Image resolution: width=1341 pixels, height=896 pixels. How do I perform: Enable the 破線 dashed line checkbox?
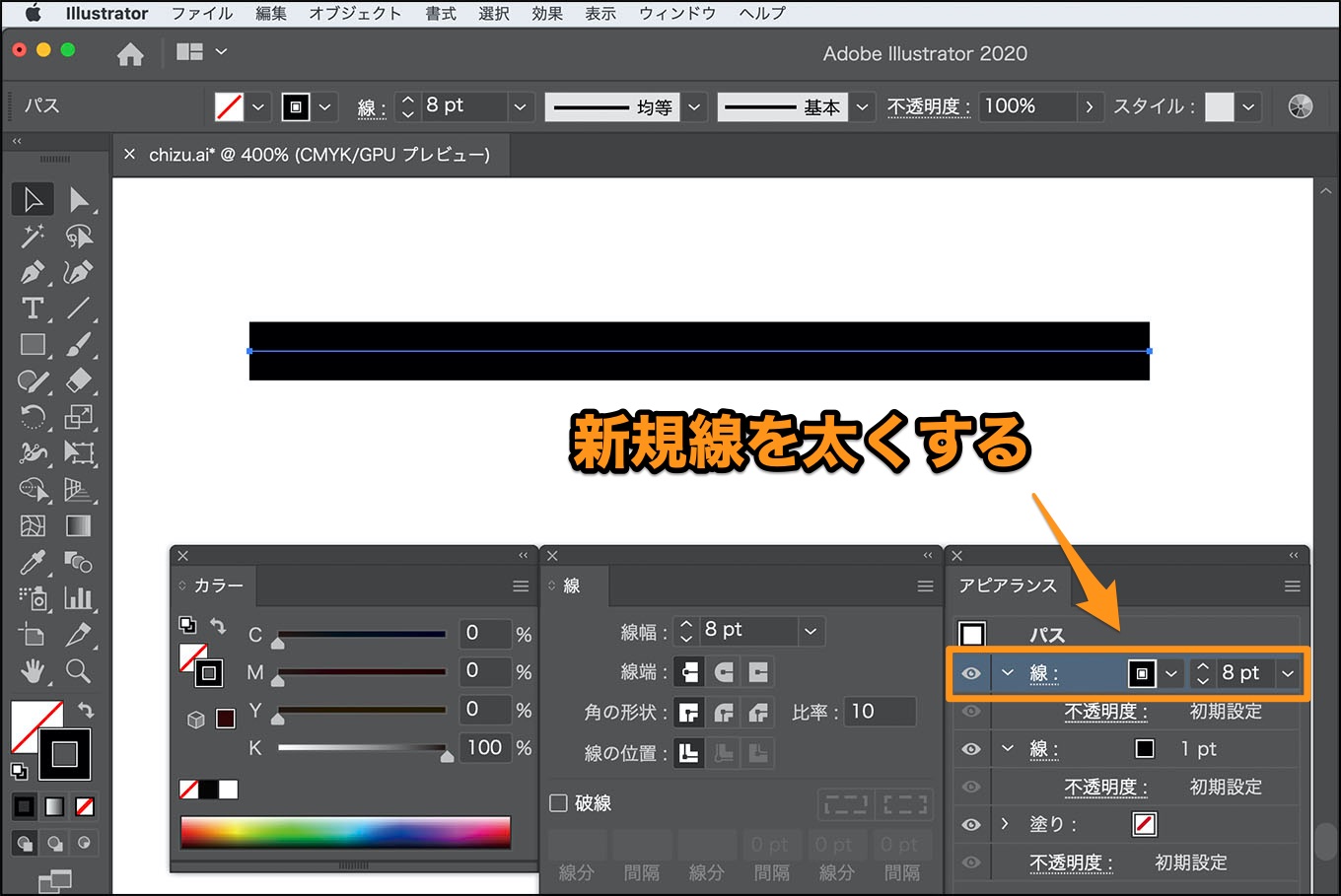click(x=558, y=802)
